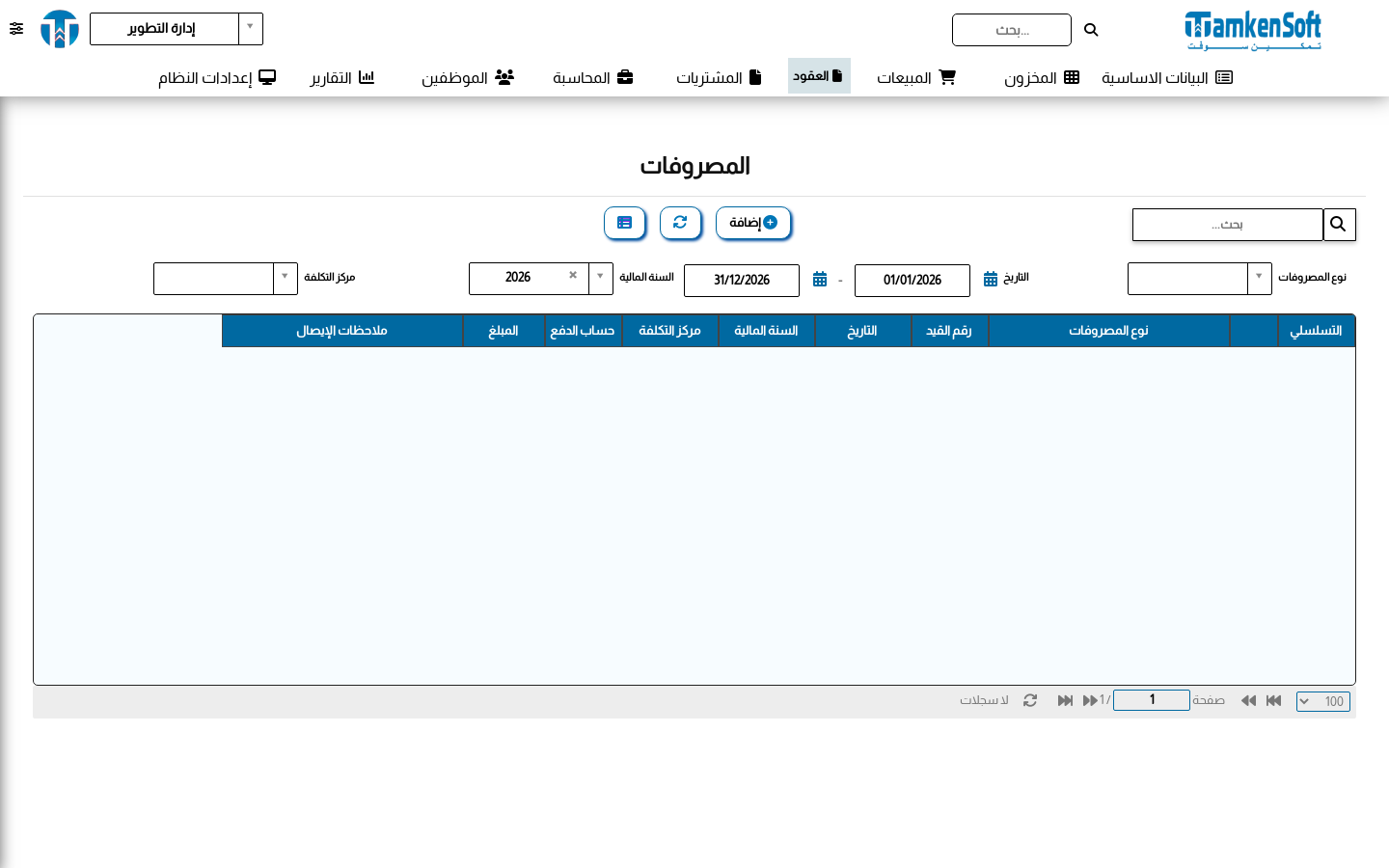The height and width of the screenshot is (868, 1389).
Task: Go to next page in pager
Action: [x=1090, y=700]
